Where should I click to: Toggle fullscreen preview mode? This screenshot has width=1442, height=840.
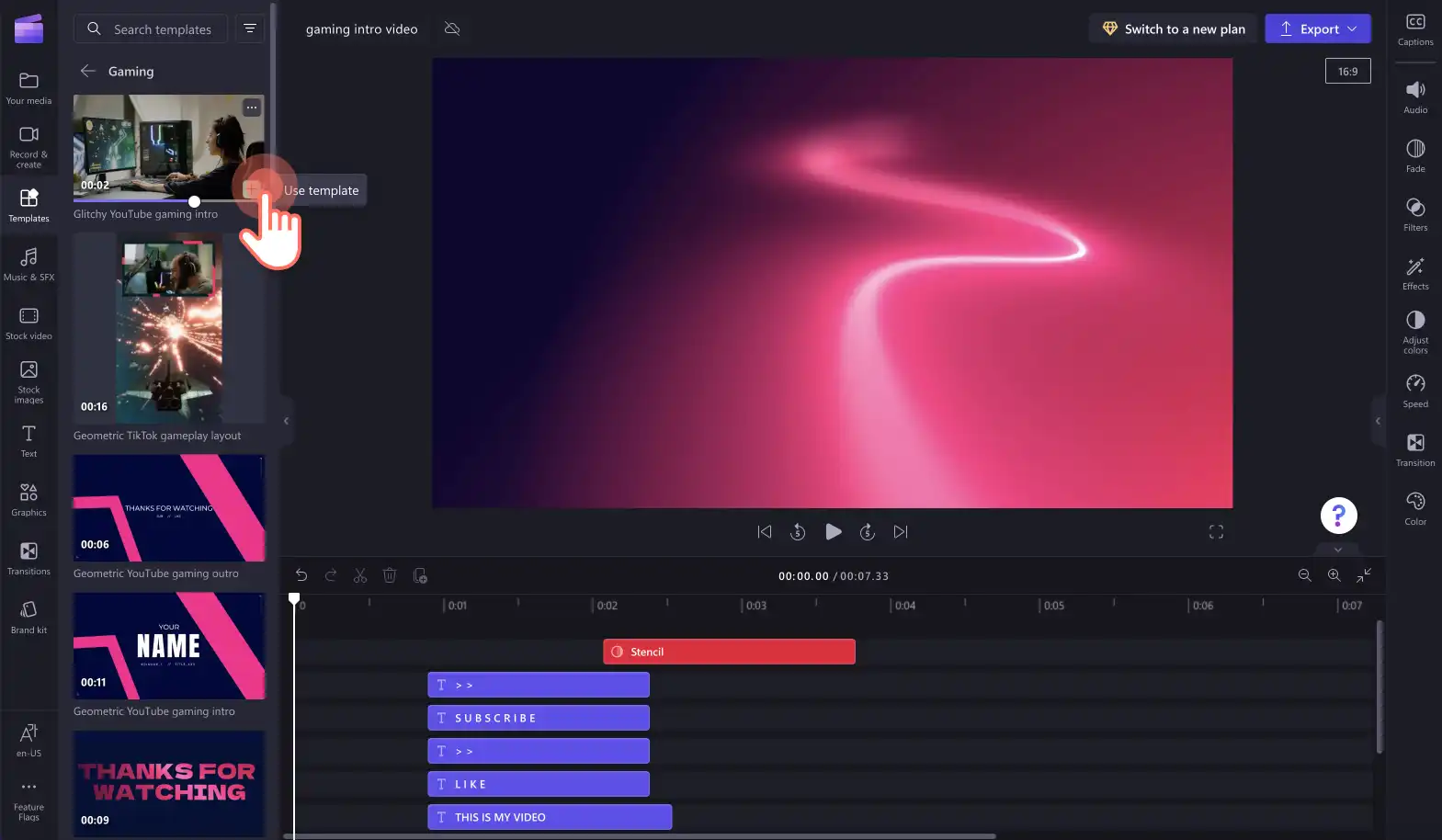tap(1216, 531)
